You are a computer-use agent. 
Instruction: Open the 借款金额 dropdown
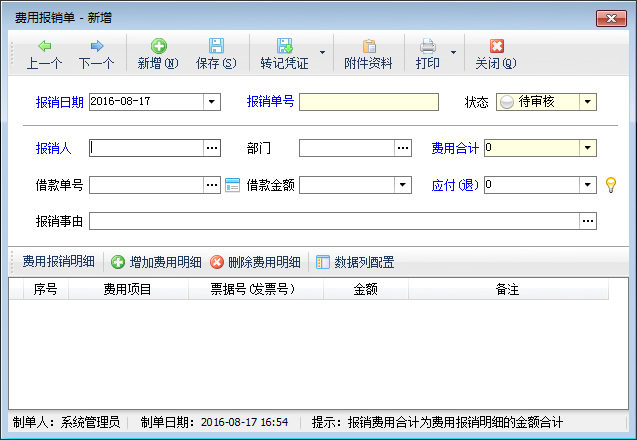[403, 185]
